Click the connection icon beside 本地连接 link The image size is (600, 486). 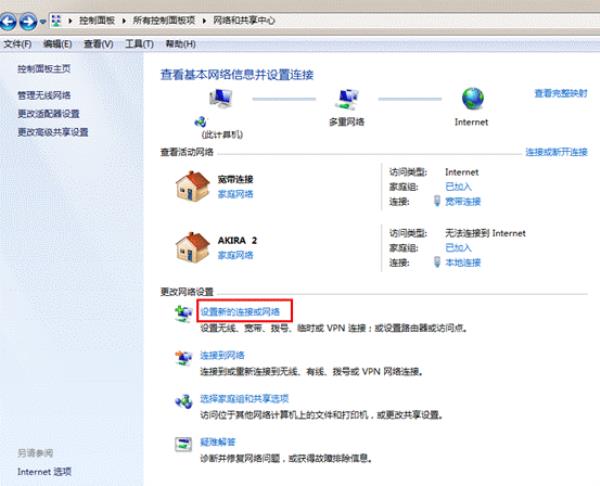pyautogui.click(x=437, y=262)
